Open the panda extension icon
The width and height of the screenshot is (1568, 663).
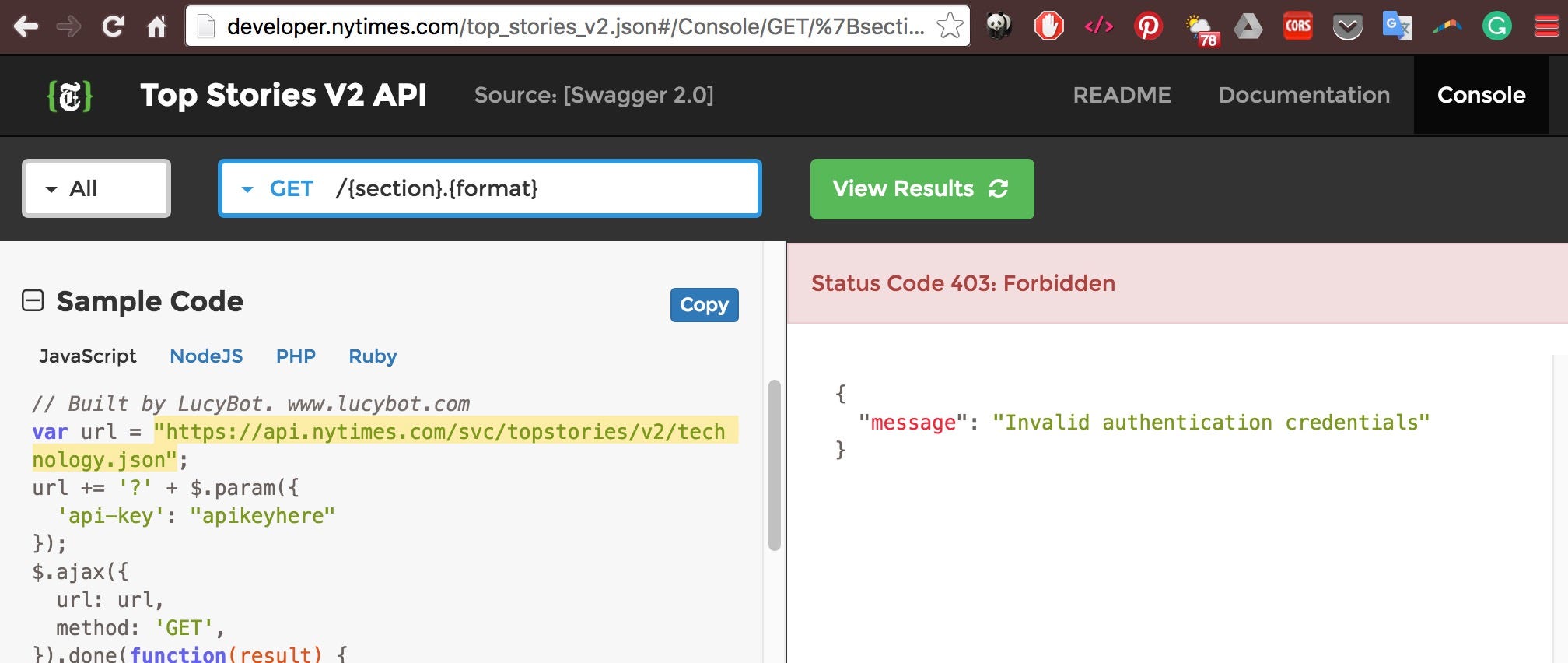(999, 26)
